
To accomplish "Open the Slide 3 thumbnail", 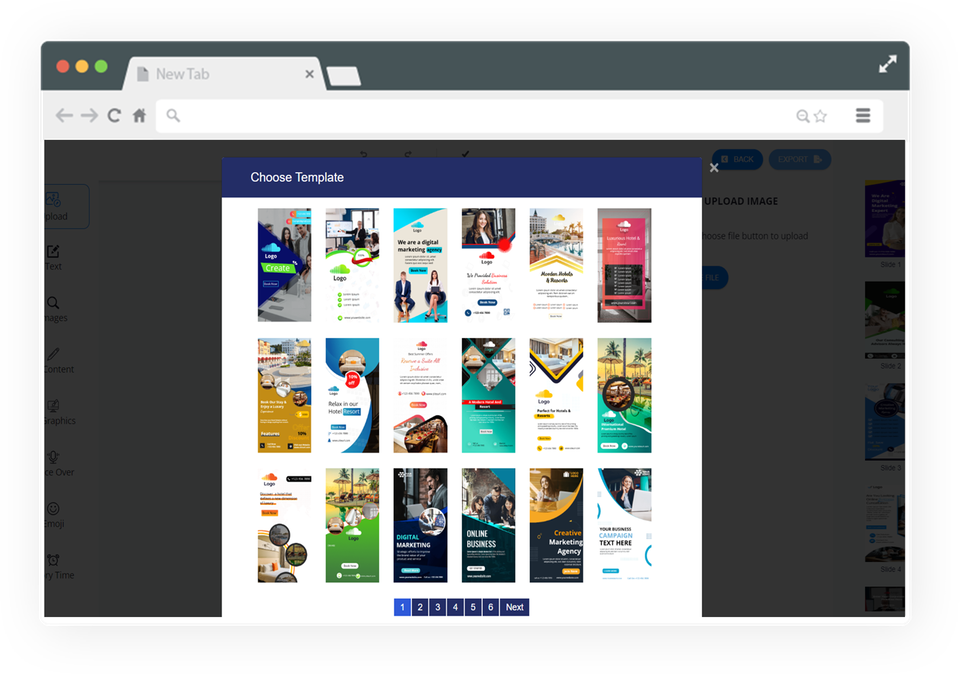I will click(885, 422).
